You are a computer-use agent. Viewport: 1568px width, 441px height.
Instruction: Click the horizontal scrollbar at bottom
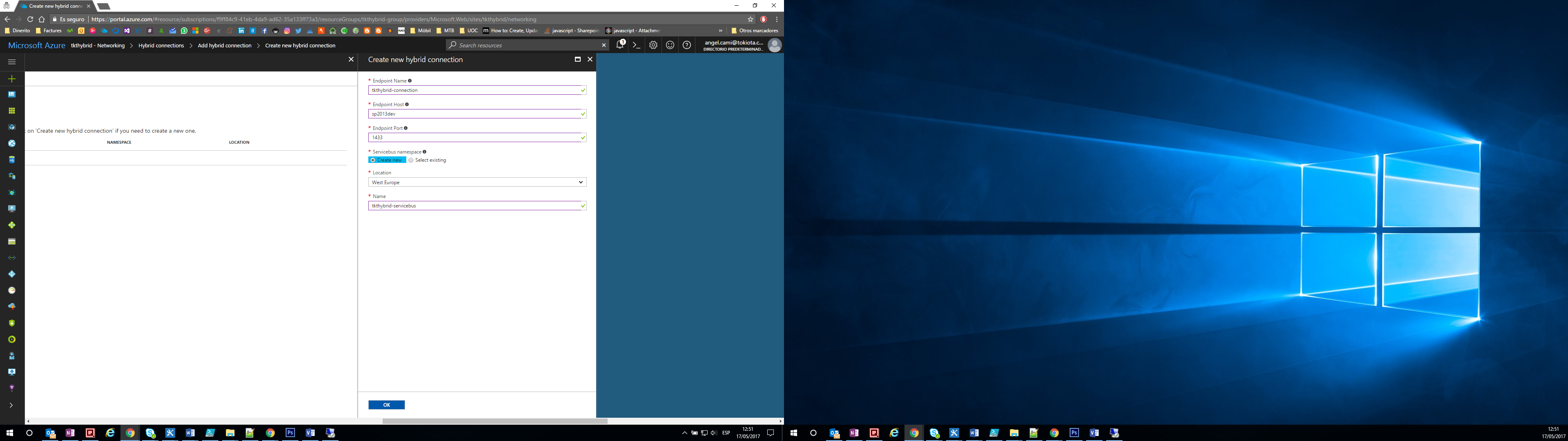click(494, 421)
